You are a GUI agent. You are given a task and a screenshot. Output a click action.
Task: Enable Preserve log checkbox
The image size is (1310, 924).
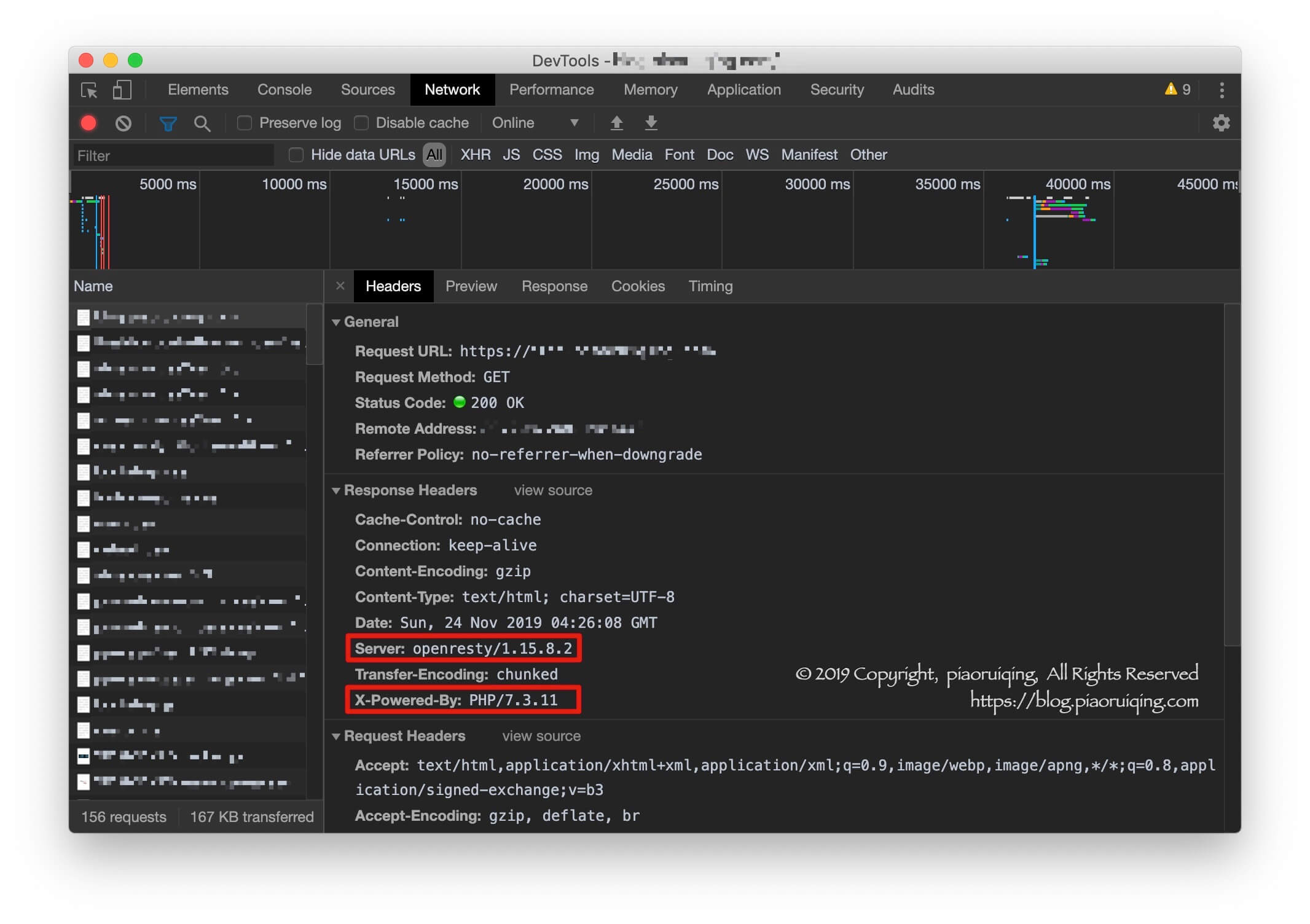pos(244,123)
